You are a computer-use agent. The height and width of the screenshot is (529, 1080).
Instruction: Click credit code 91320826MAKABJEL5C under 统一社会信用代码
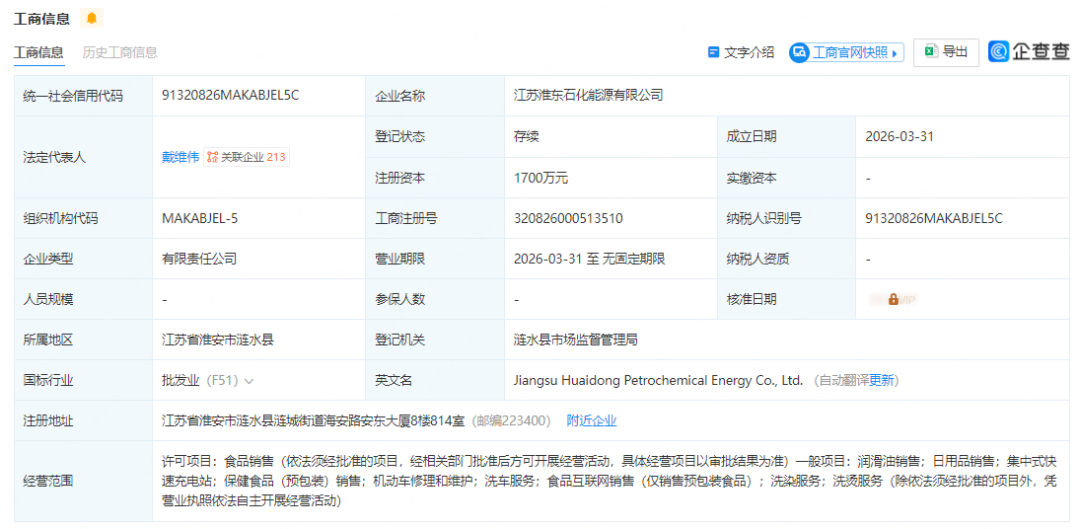coord(230,96)
